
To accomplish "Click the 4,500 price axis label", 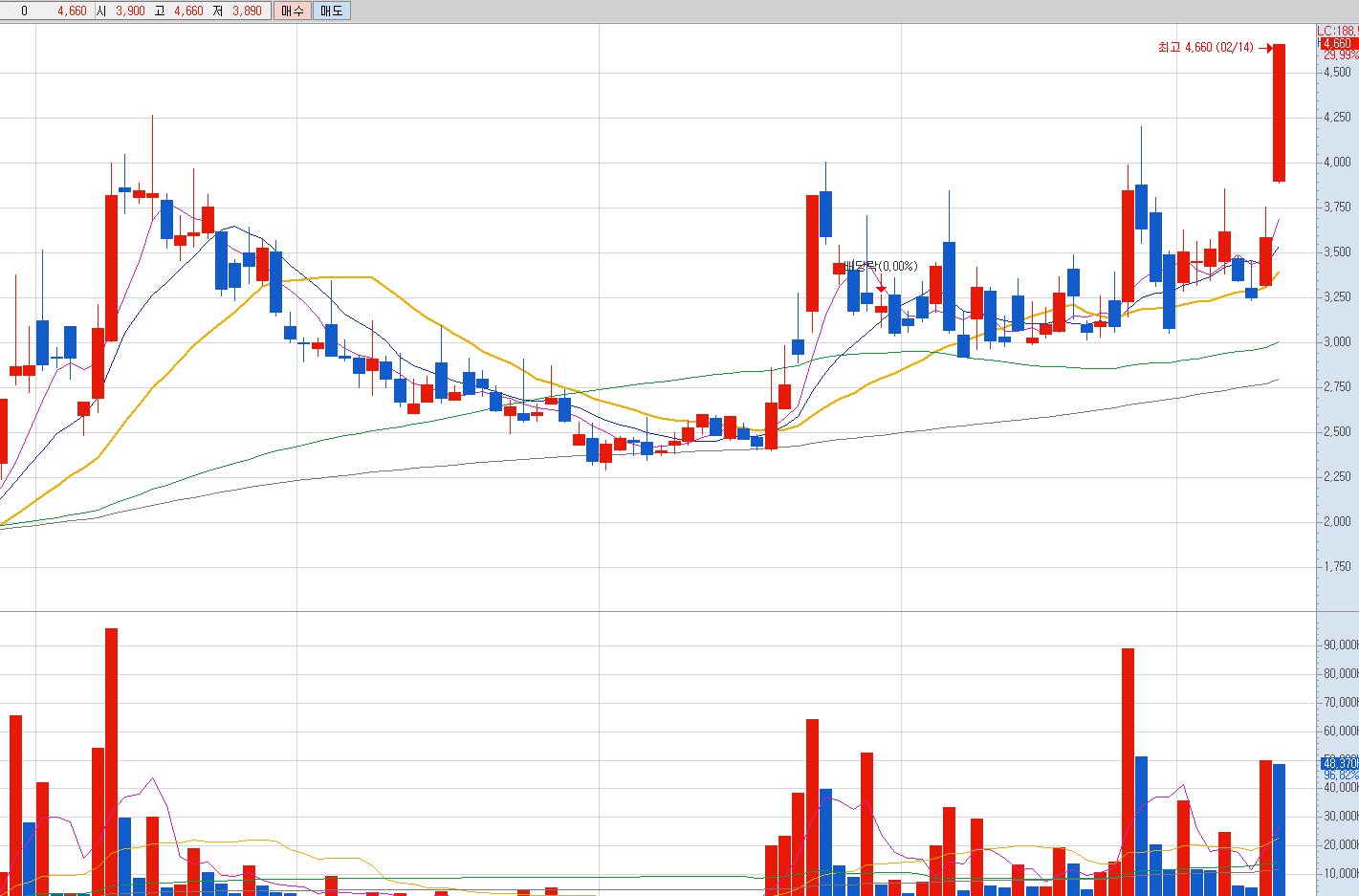I will click(x=1338, y=72).
